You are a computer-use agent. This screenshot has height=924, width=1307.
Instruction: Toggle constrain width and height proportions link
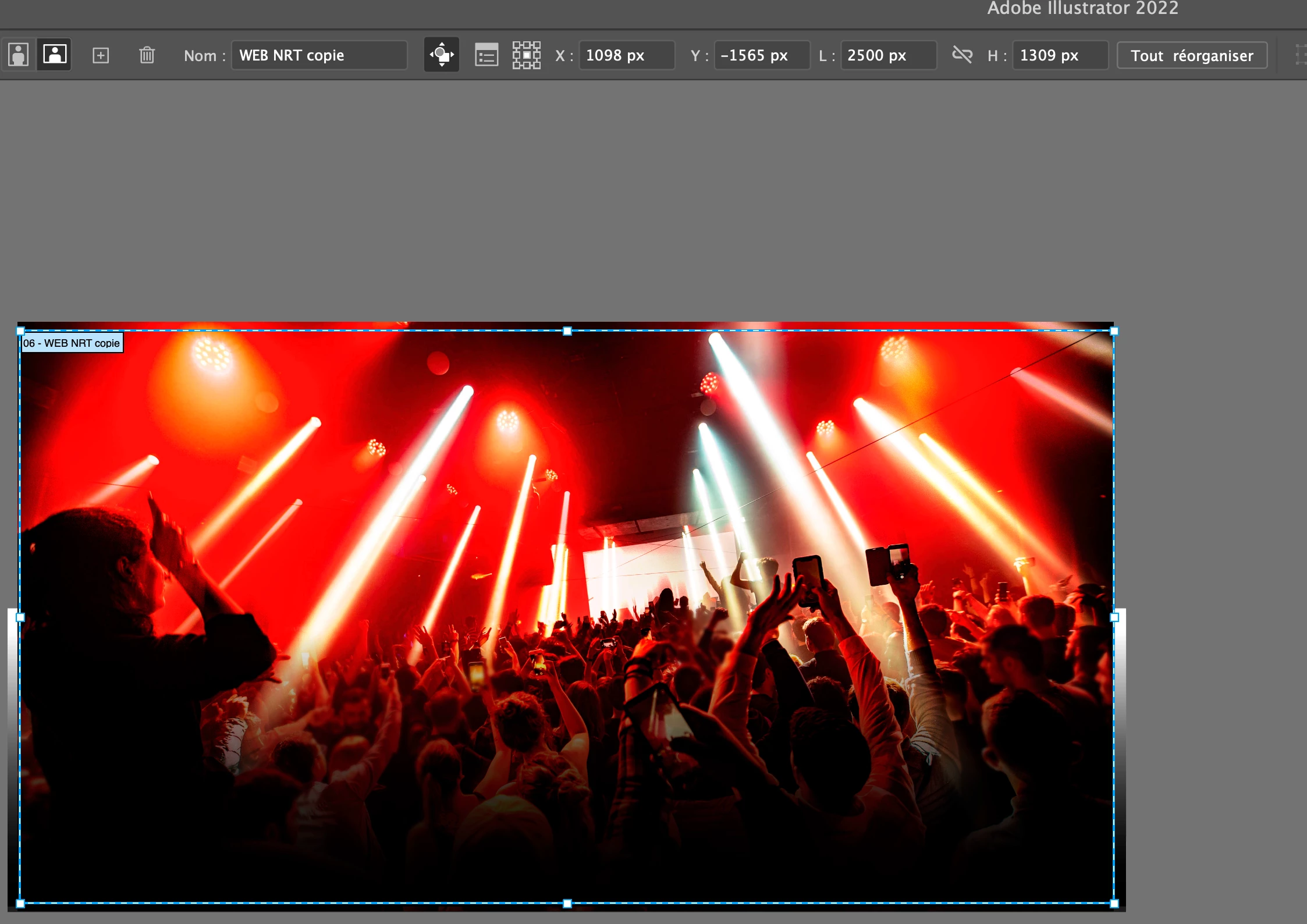pos(962,55)
